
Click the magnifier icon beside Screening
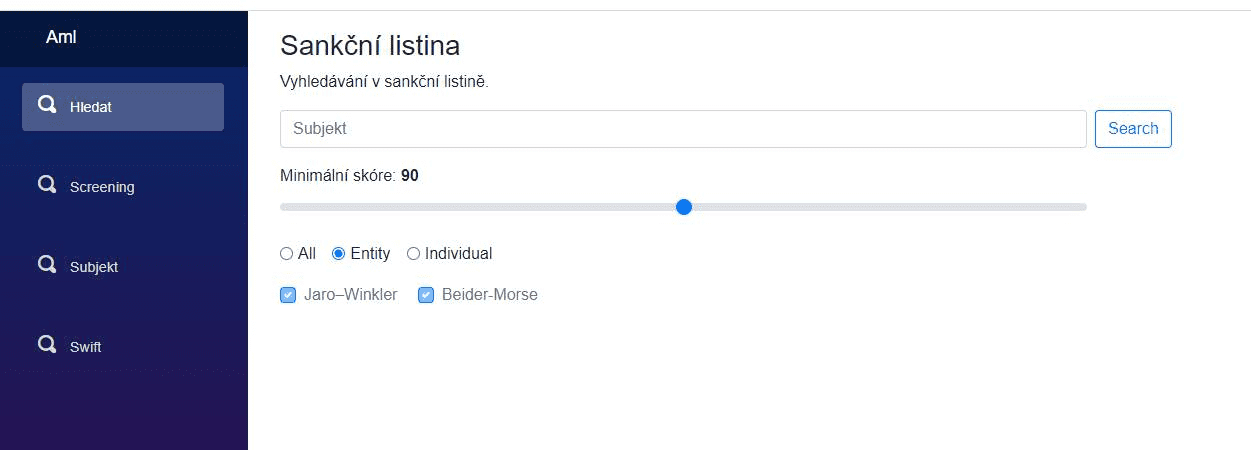pyautogui.click(x=47, y=185)
